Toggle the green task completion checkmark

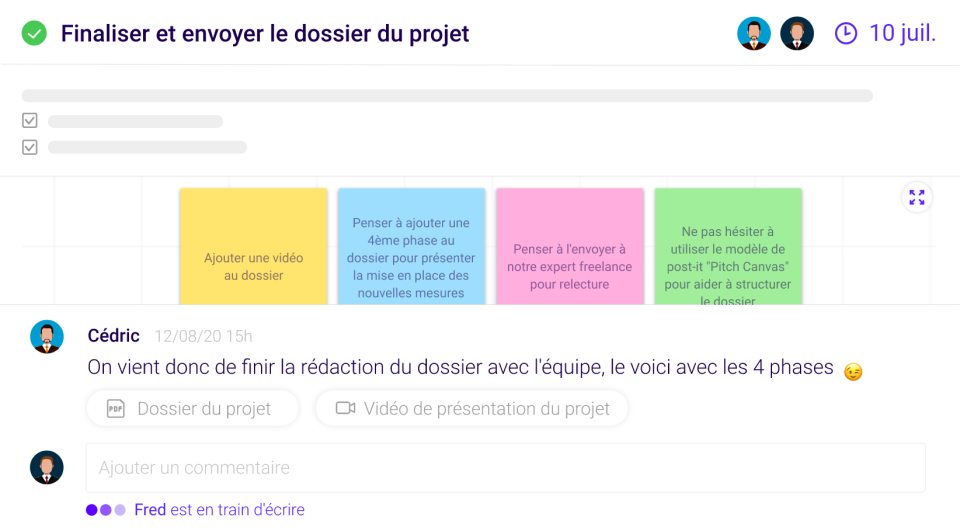click(35, 34)
